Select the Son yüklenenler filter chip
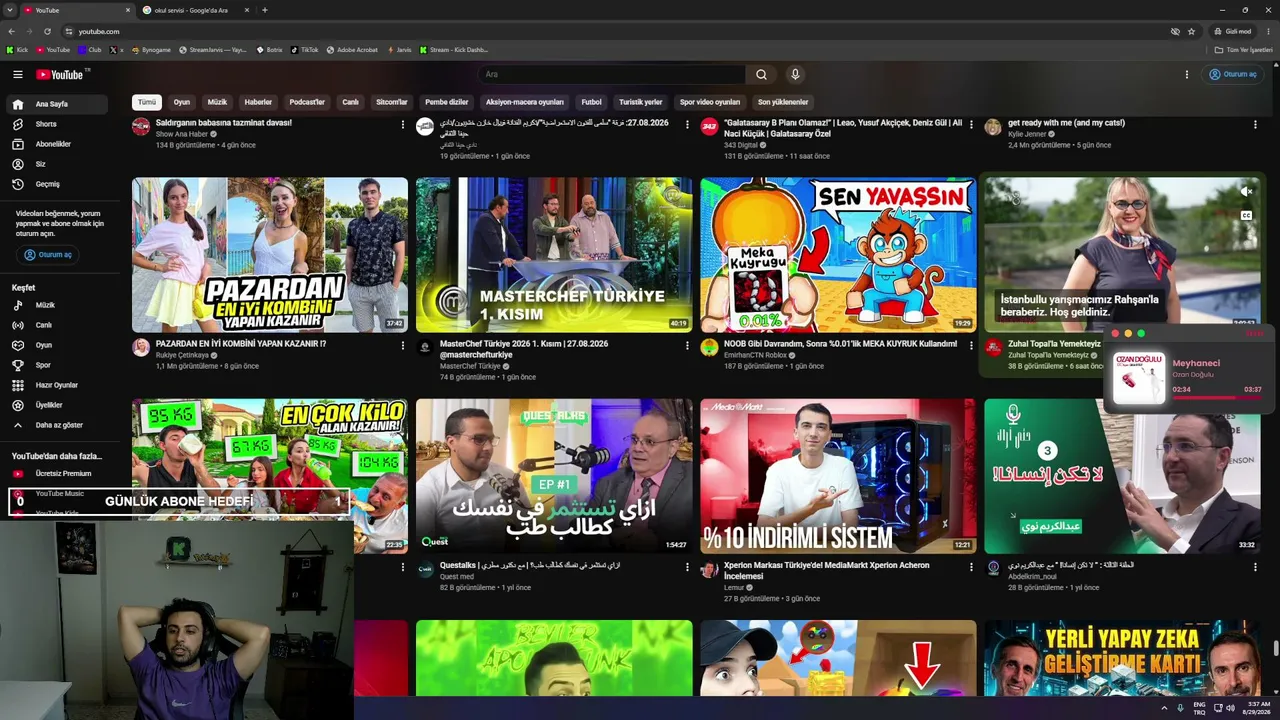The width and height of the screenshot is (1280, 720). pyautogui.click(x=783, y=102)
